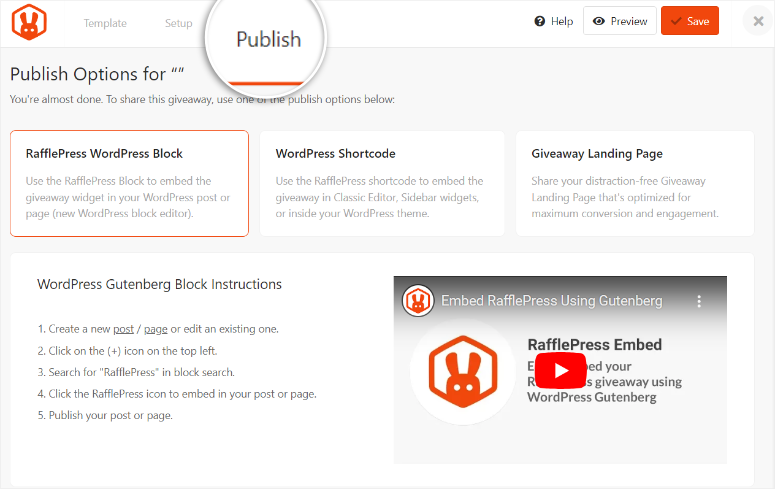Choose the WordPress Shortcode option
This screenshot has width=775, height=489.
pos(382,183)
